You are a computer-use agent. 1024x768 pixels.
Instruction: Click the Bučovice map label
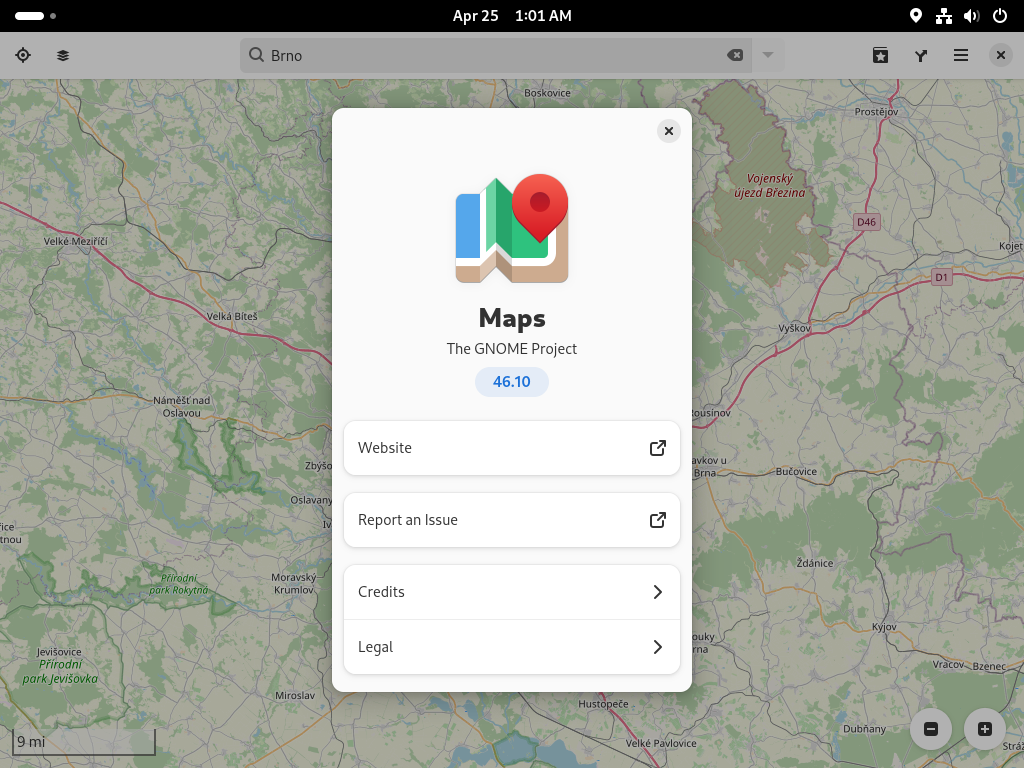click(796, 472)
